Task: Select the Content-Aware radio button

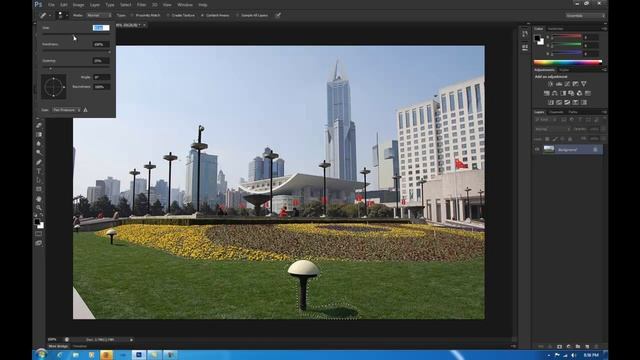Action: 202,16
